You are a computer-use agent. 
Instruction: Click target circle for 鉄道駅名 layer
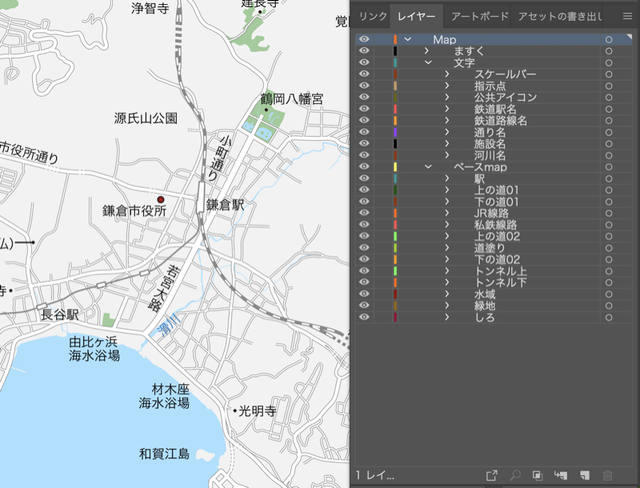click(609, 109)
